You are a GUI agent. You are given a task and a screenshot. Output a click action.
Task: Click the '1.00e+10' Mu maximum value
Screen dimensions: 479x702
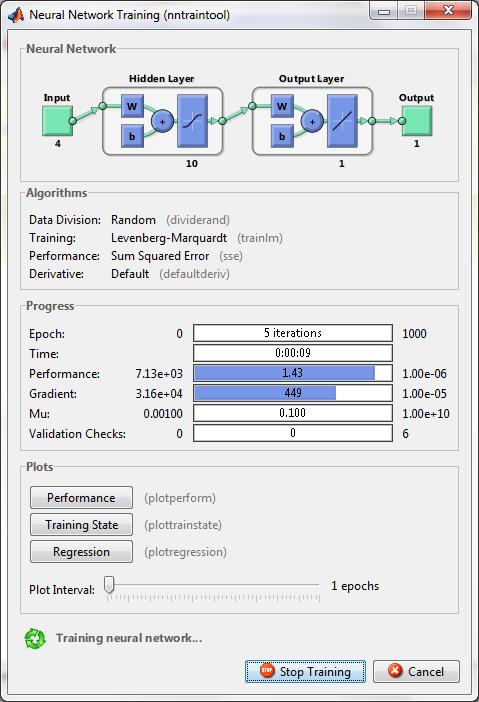(426, 413)
